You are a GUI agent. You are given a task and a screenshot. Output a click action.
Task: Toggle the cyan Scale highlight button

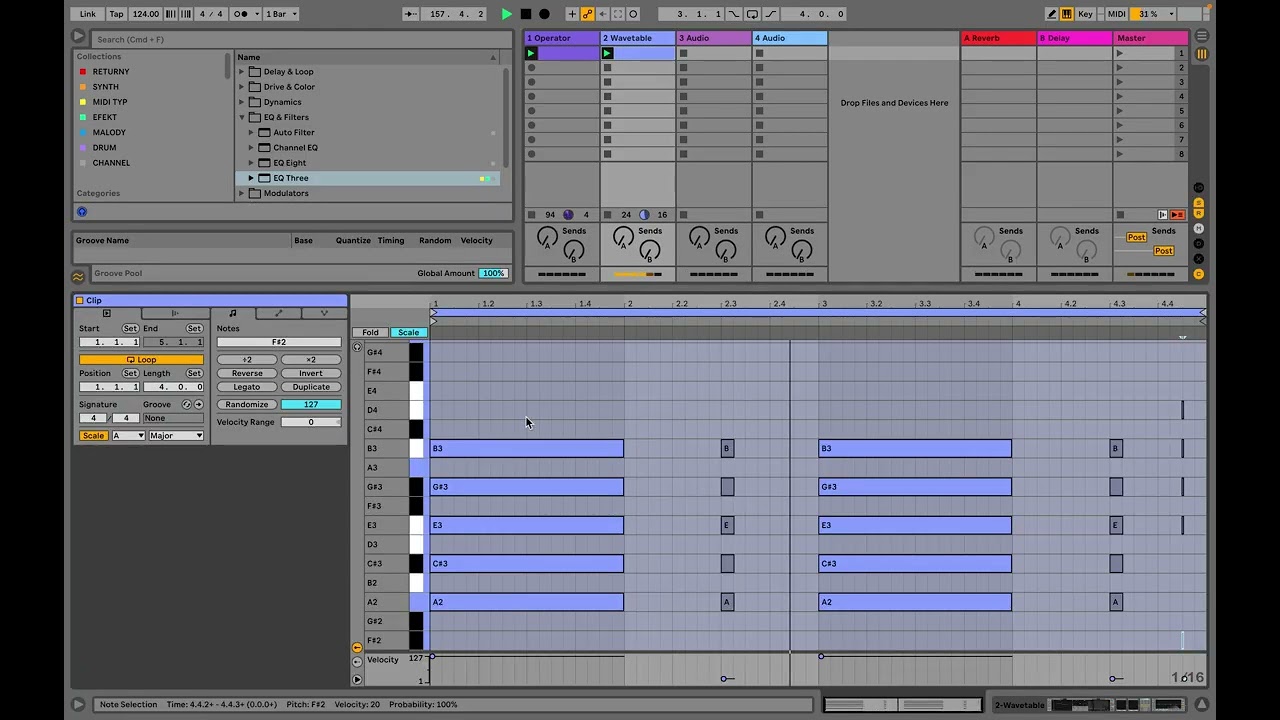pos(408,332)
